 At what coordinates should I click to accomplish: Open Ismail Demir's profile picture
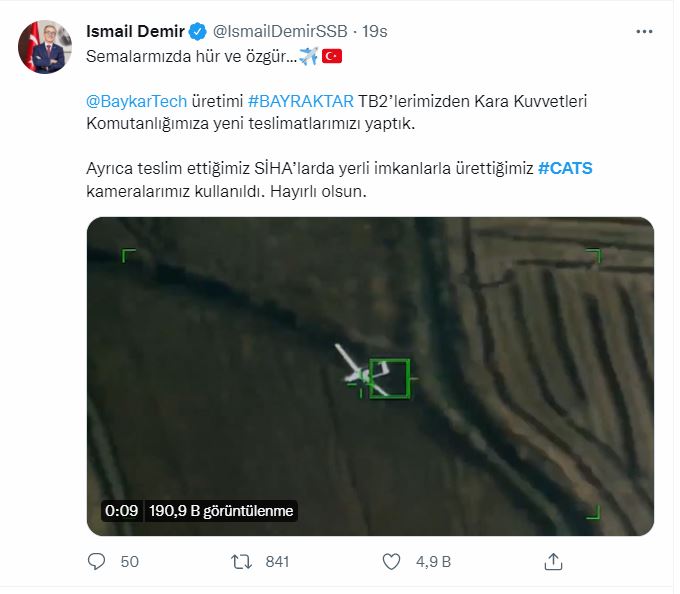(45, 47)
